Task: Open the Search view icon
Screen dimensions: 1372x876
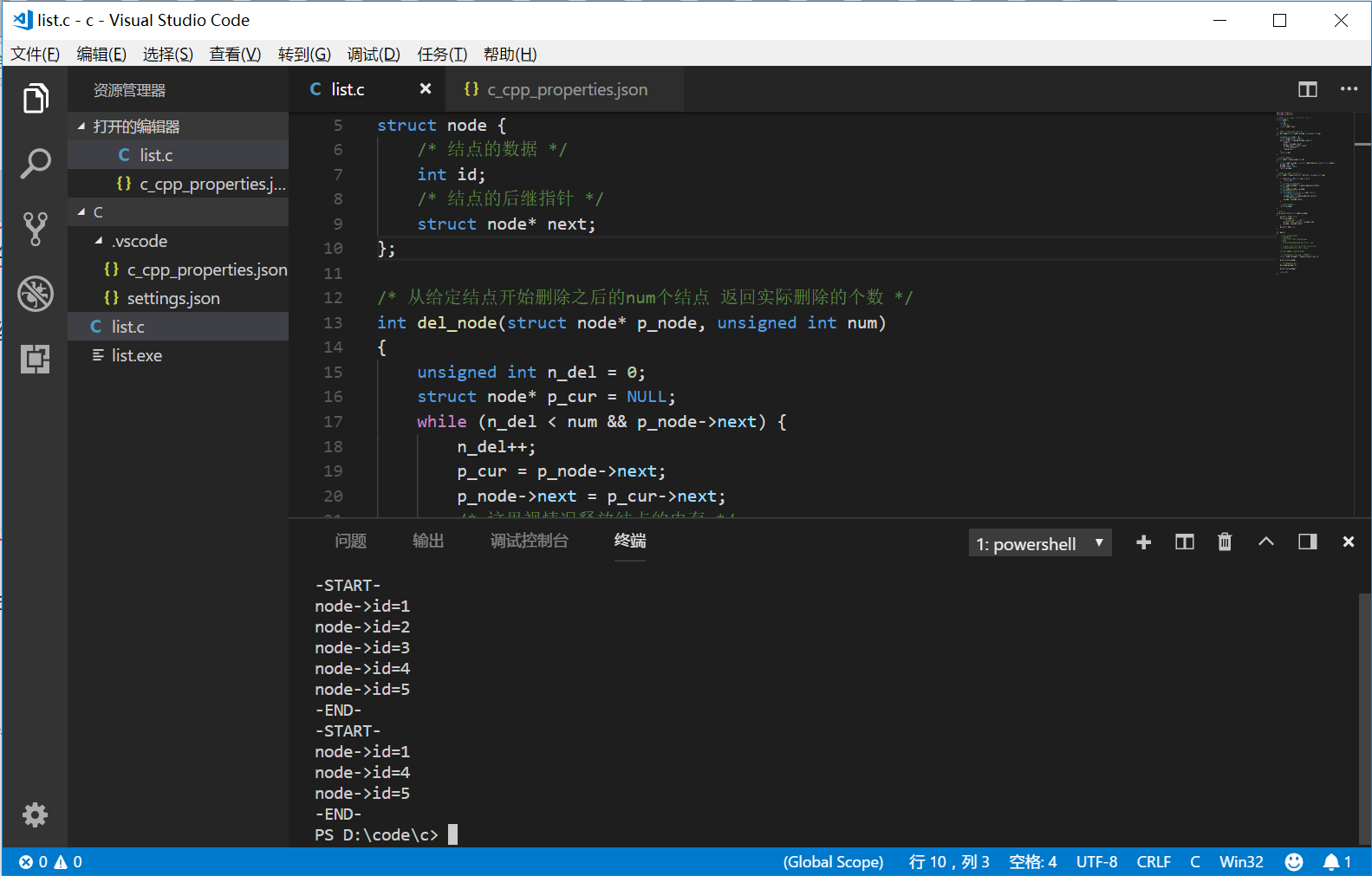Action: [x=36, y=164]
